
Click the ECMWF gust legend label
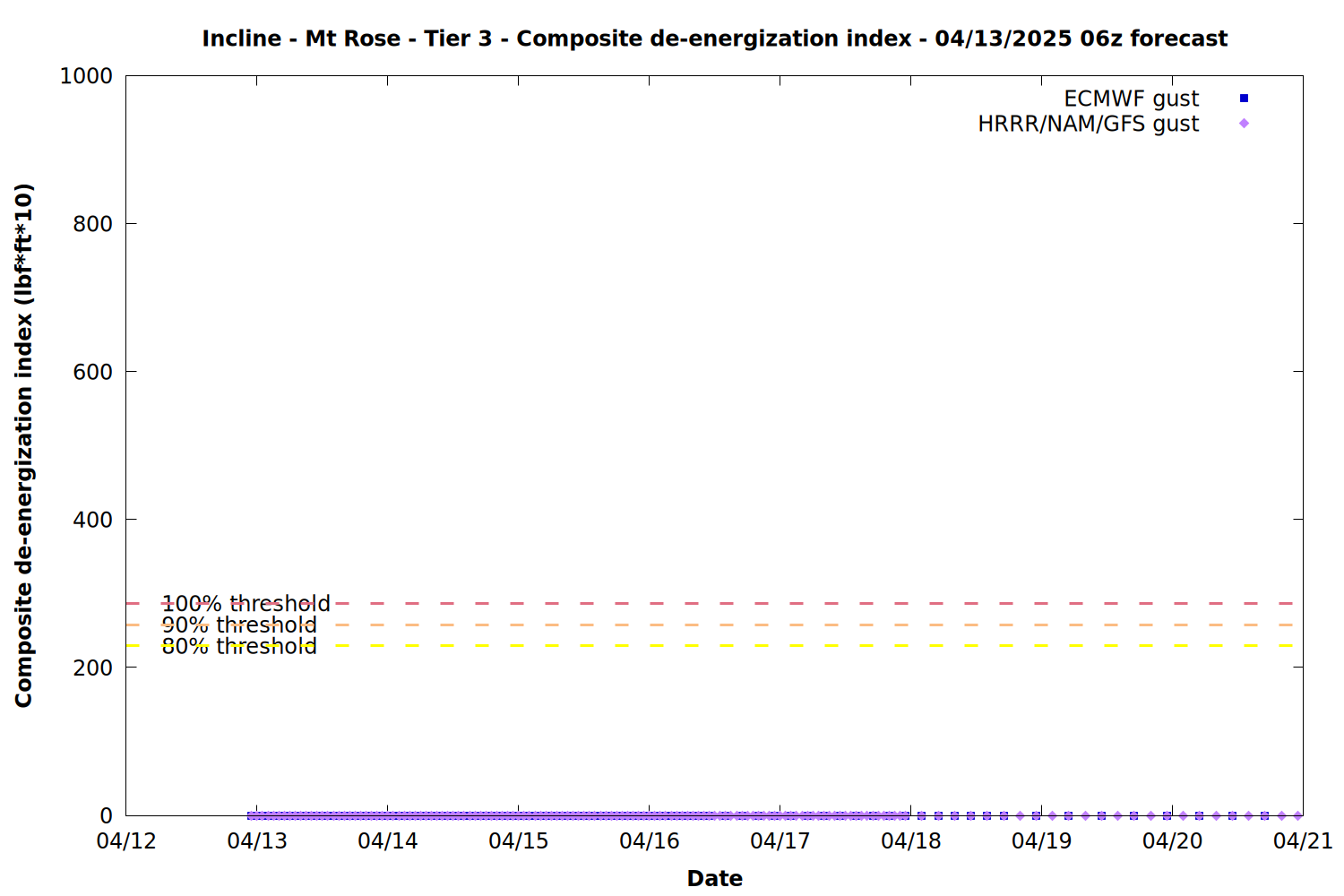pos(1131,99)
